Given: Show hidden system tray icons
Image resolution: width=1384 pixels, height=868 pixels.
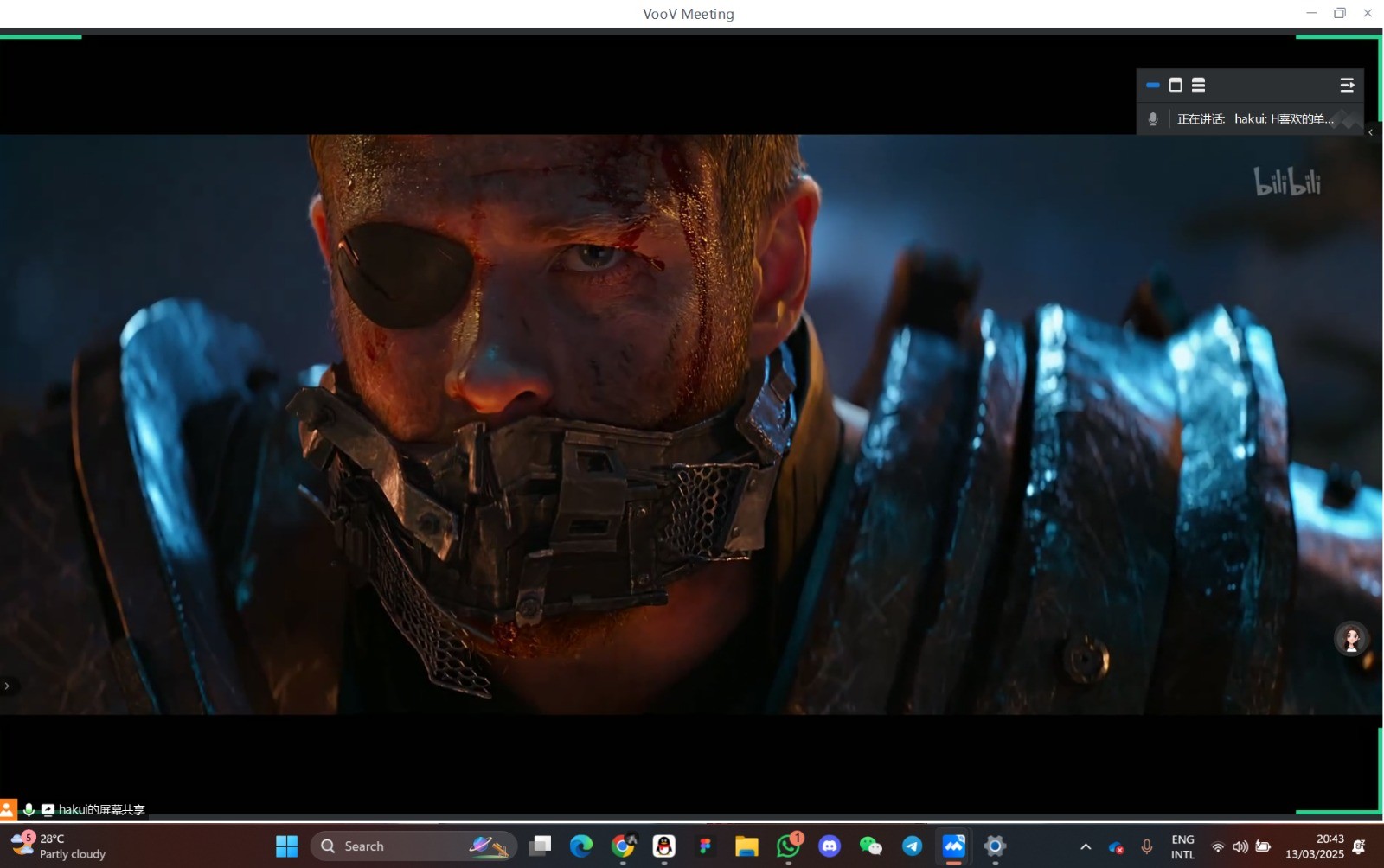Looking at the screenshot, I should tap(1086, 846).
